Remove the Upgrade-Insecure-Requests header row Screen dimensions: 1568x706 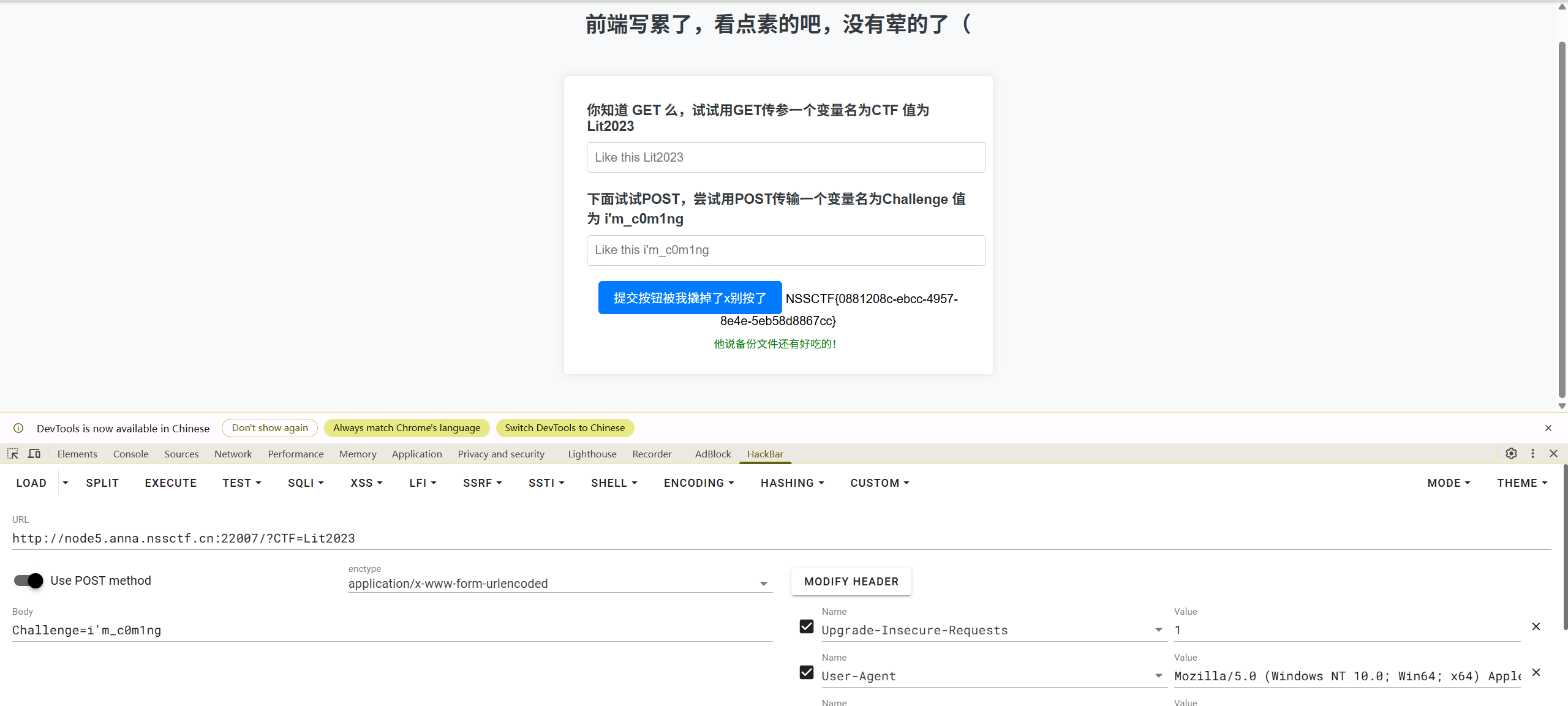[1536, 626]
